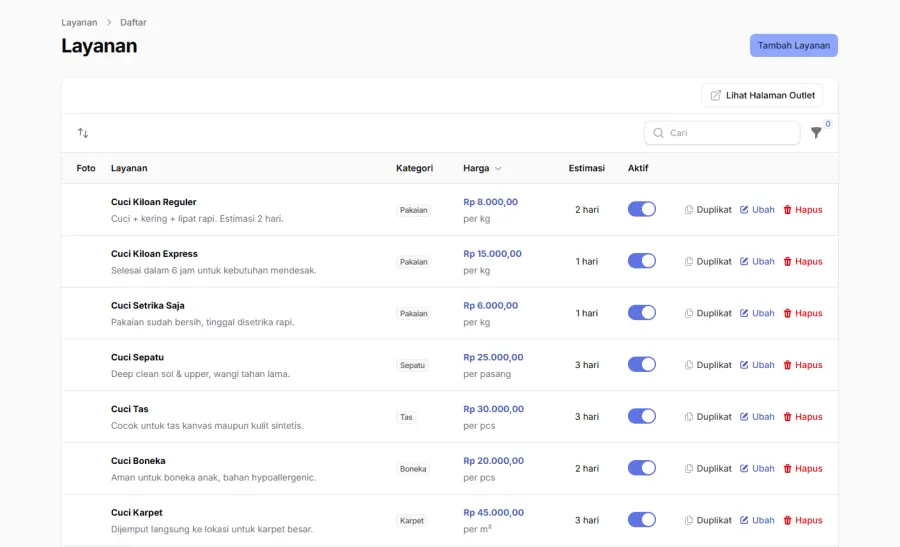Select the Cuci Sepatu service name
900x547 pixels.
pos(137,357)
